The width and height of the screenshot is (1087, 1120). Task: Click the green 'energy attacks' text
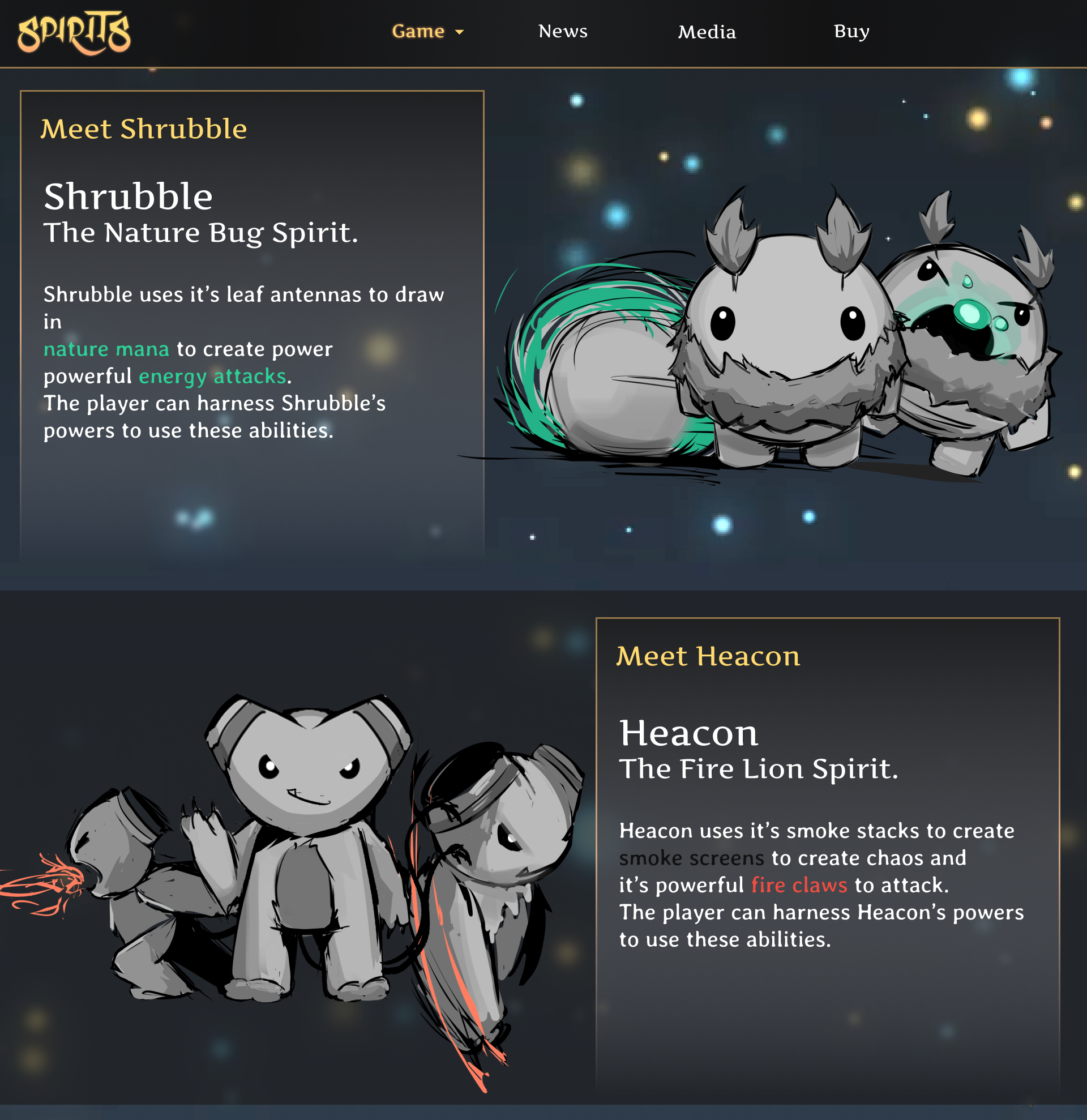click(212, 377)
